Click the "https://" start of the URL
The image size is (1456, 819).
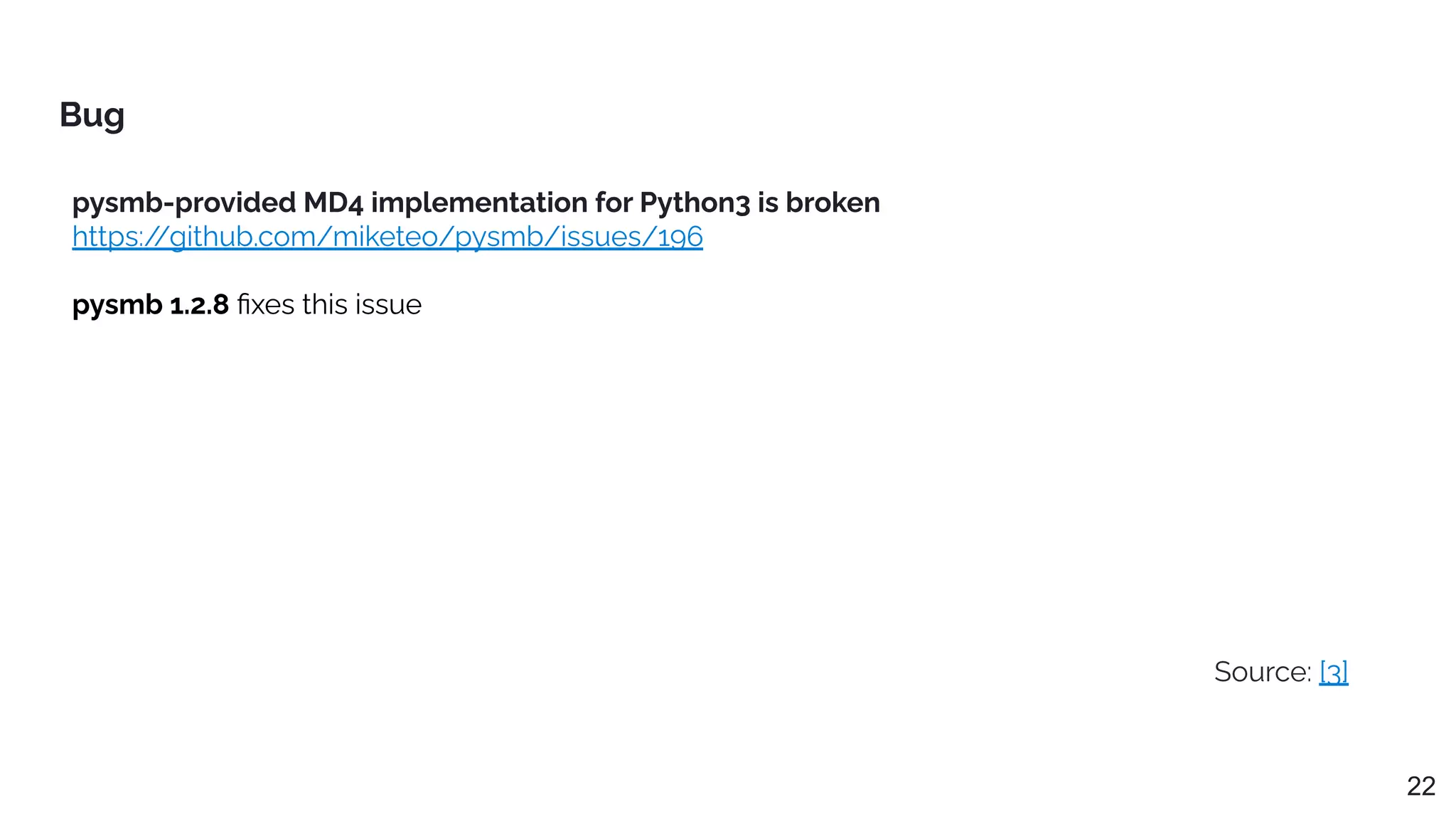click(121, 237)
